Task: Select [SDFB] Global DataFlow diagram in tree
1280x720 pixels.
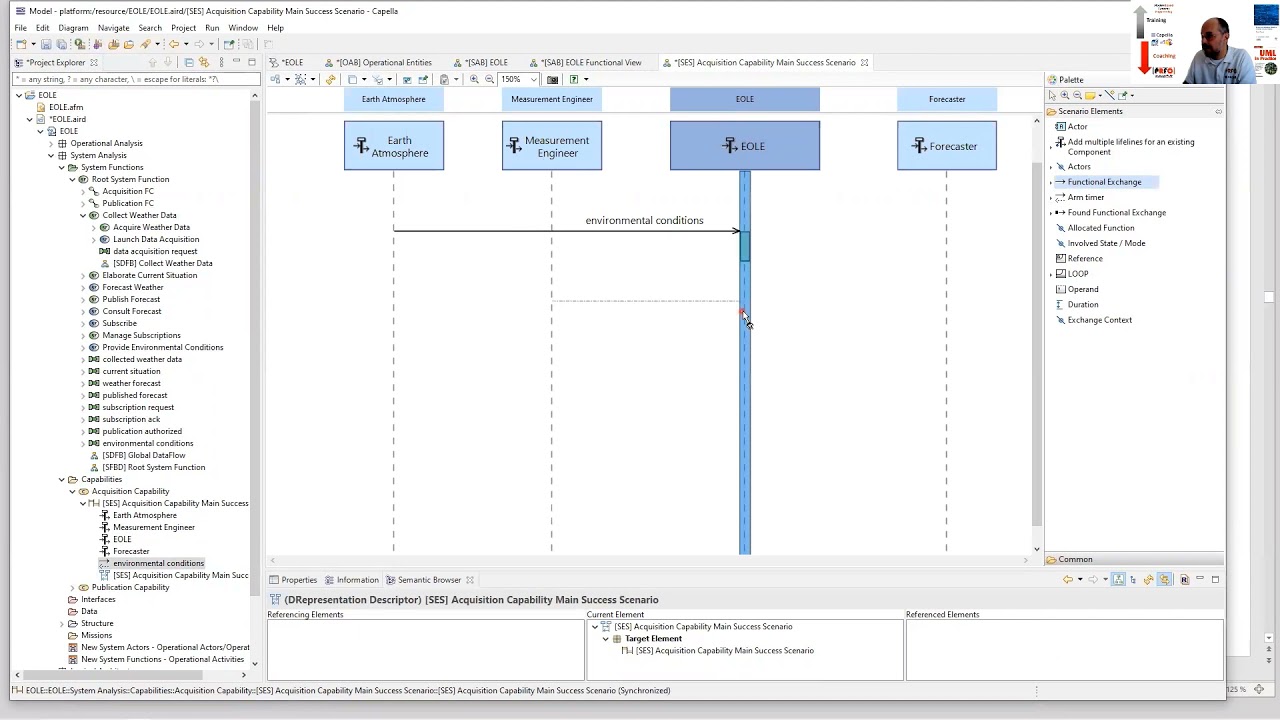Action: 143,455
